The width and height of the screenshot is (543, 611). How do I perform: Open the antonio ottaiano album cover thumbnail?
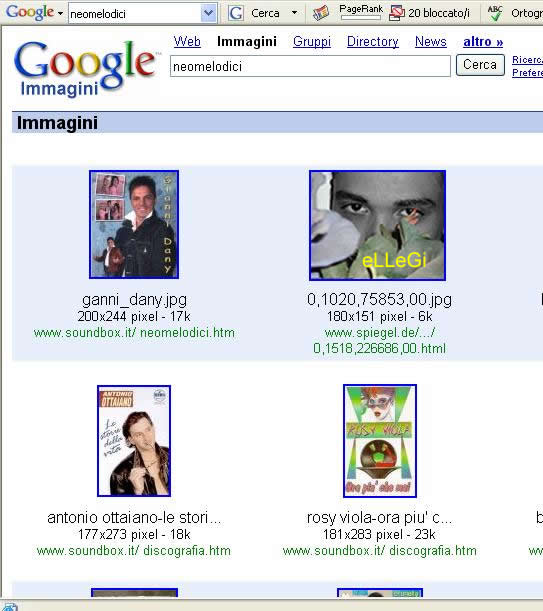coord(134,441)
